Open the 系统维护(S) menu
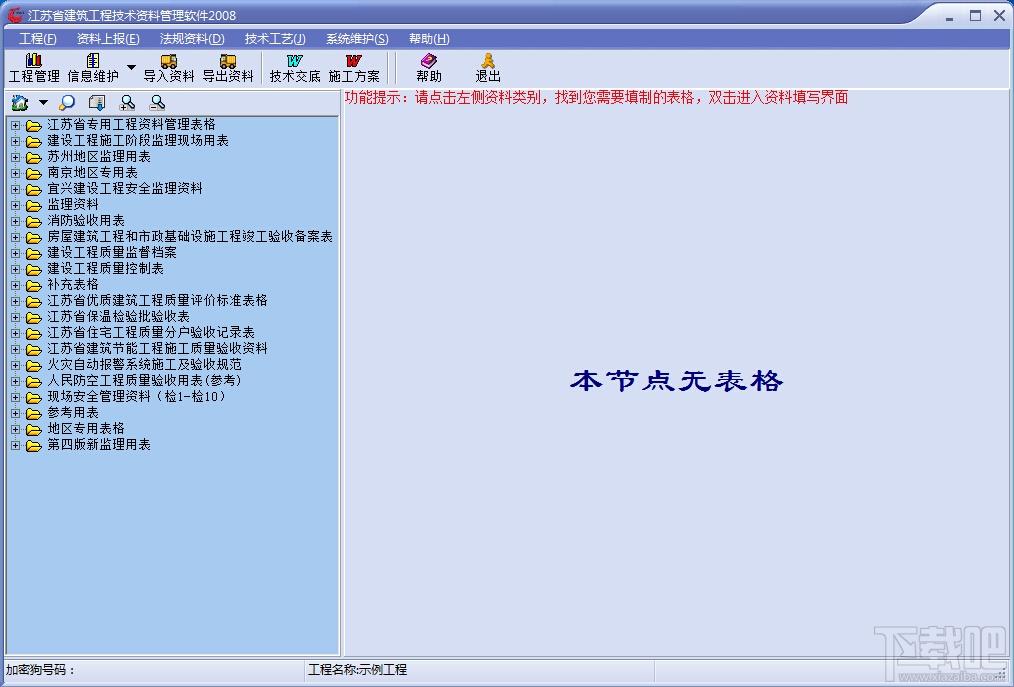 point(357,39)
